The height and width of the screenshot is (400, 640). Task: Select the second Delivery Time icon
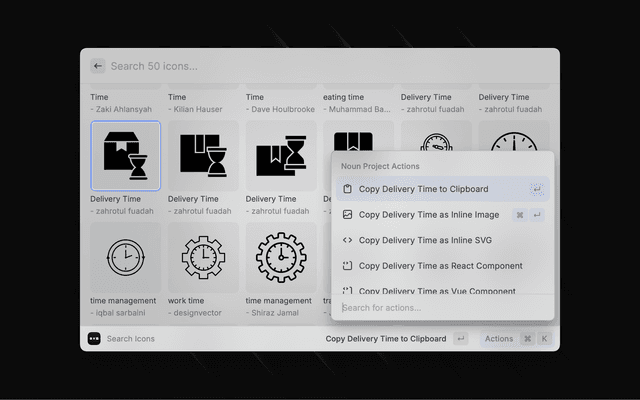(x=203, y=156)
